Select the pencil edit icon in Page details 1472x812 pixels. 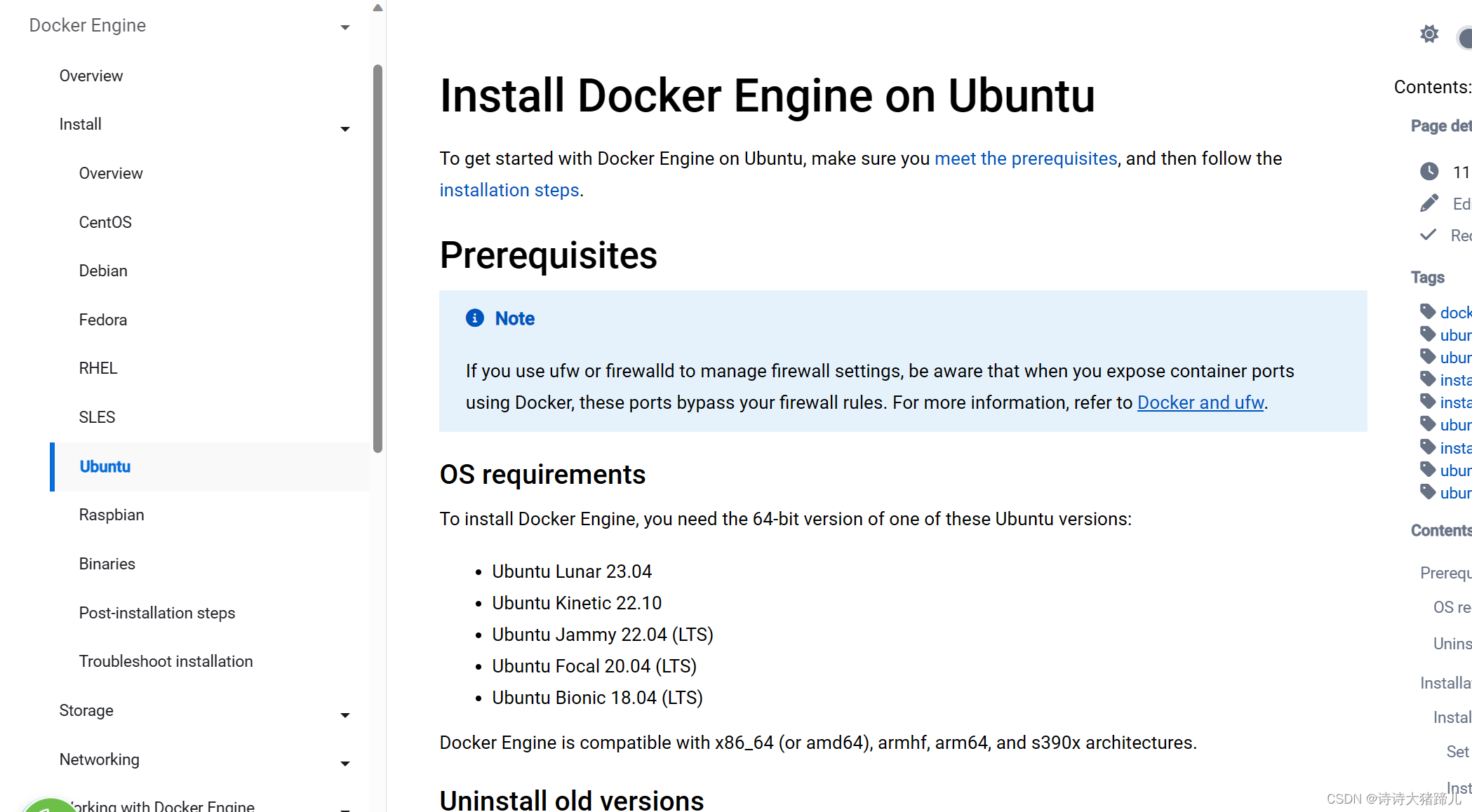pyautogui.click(x=1428, y=203)
